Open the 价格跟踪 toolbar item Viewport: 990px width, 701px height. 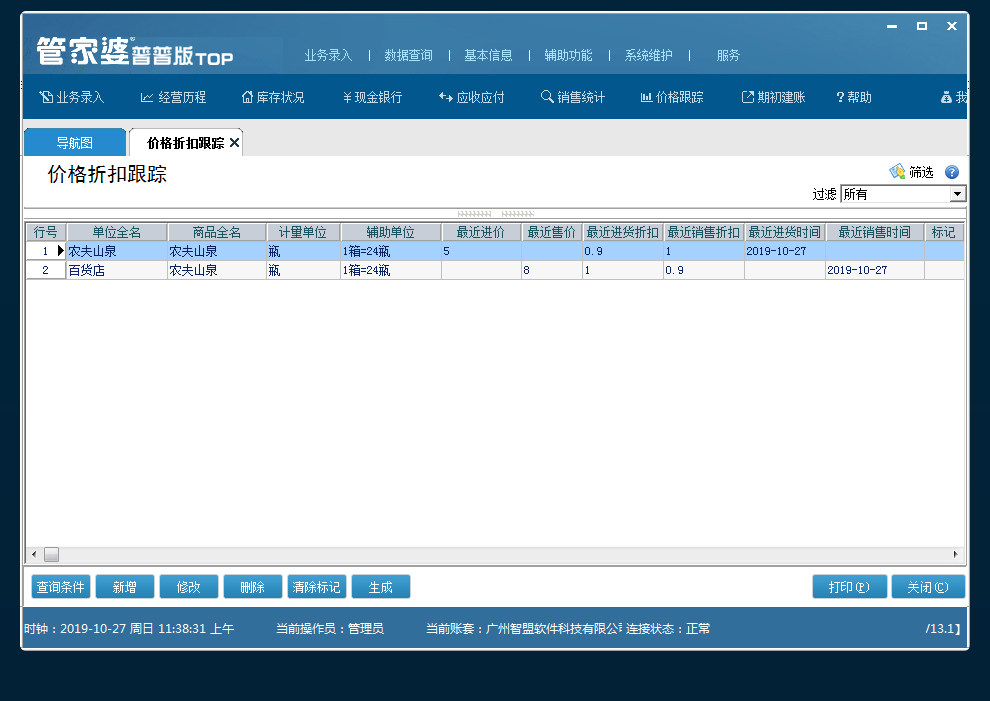point(672,97)
